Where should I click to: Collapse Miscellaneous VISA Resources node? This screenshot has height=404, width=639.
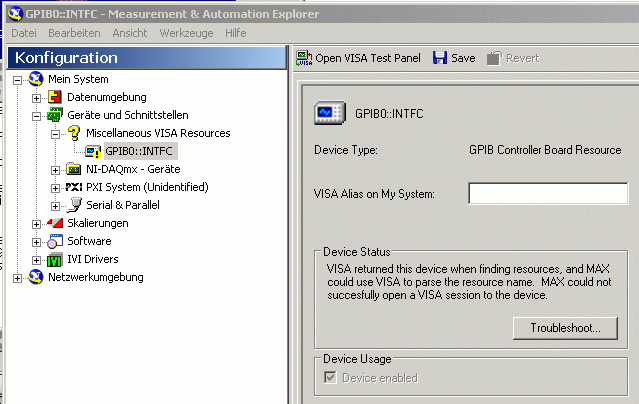(x=55, y=134)
